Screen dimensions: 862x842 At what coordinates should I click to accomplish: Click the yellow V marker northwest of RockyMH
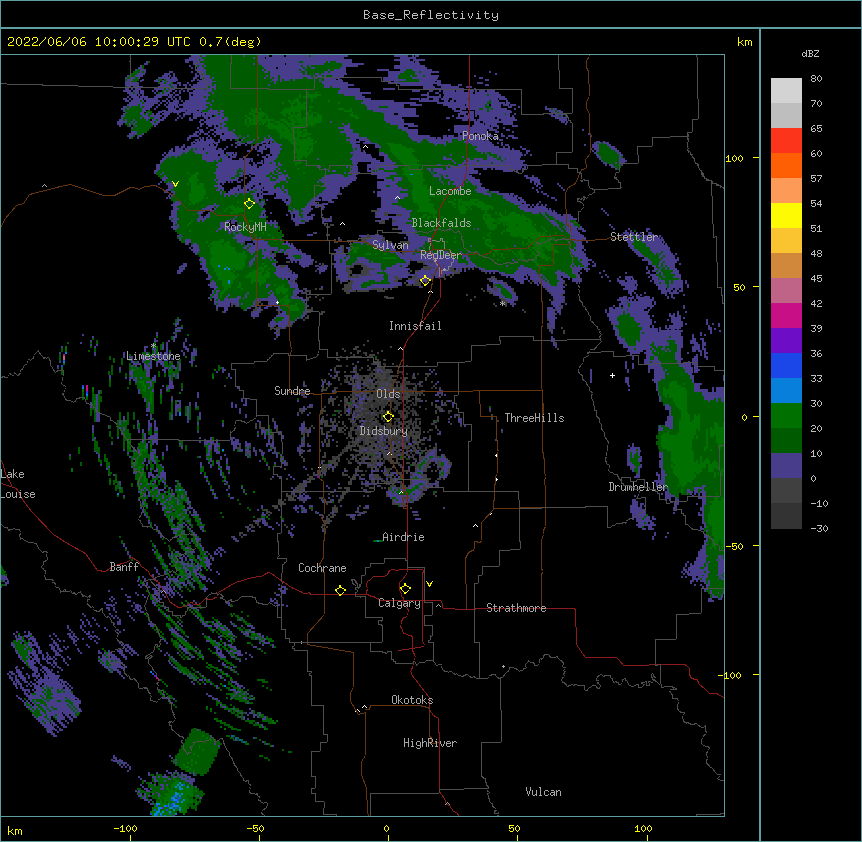point(175,184)
